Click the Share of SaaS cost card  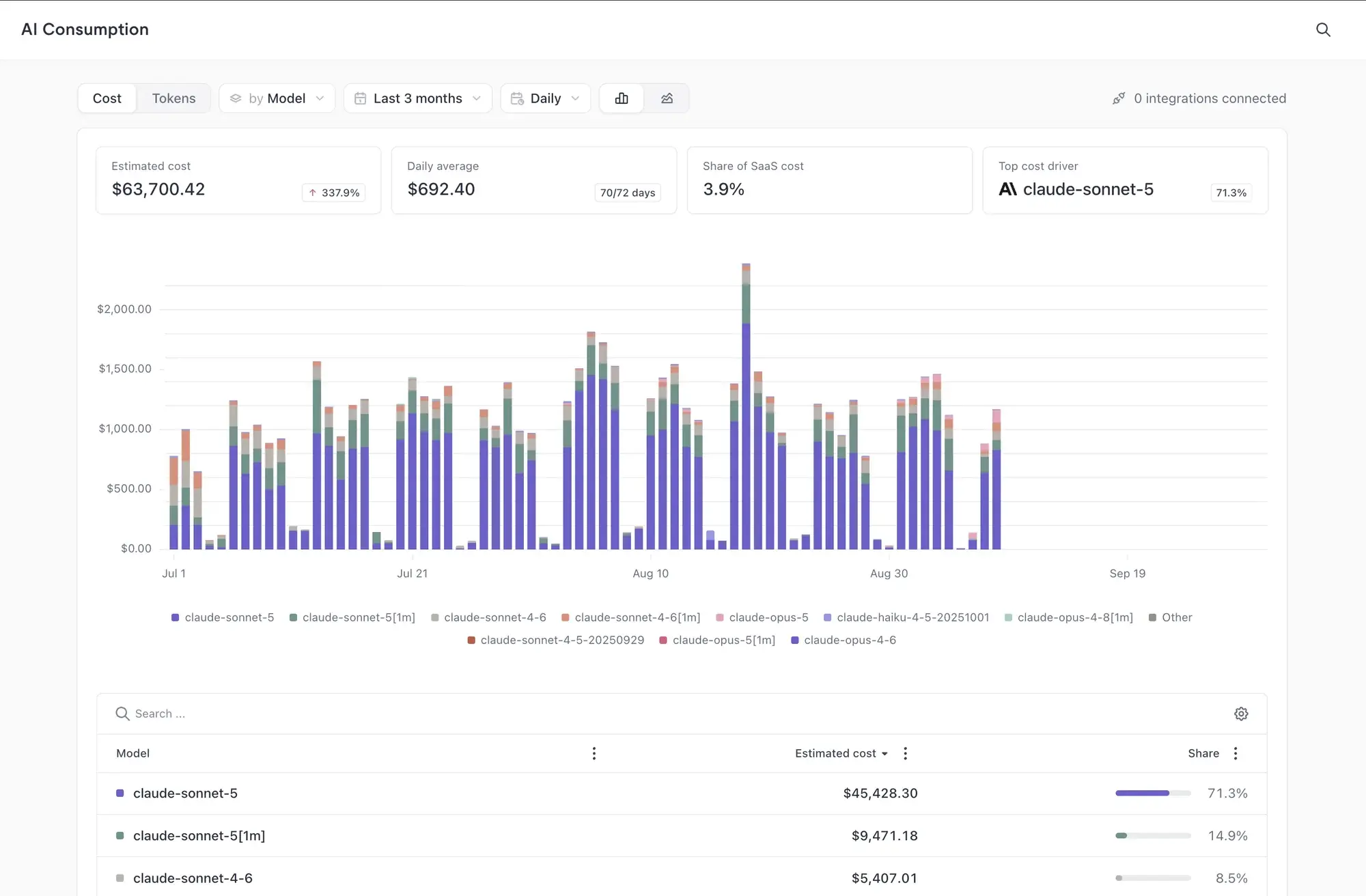pyautogui.click(x=829, y=180)
